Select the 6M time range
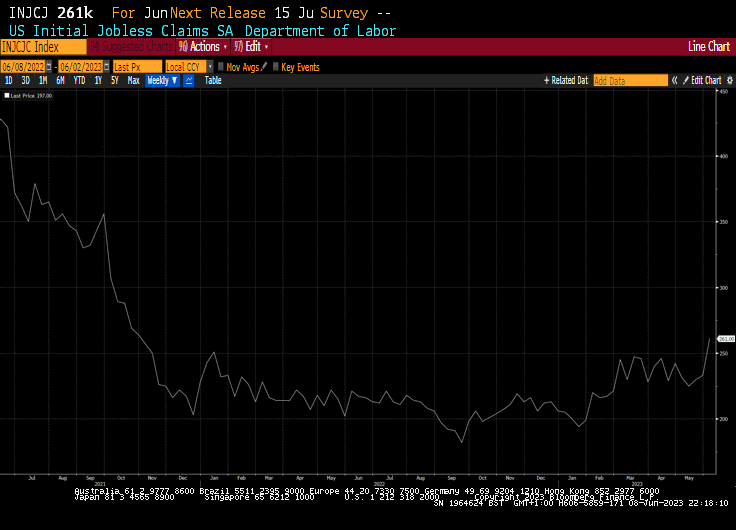Image resolution: width=736 pixels, height=530 pixels. pos(60,80)
